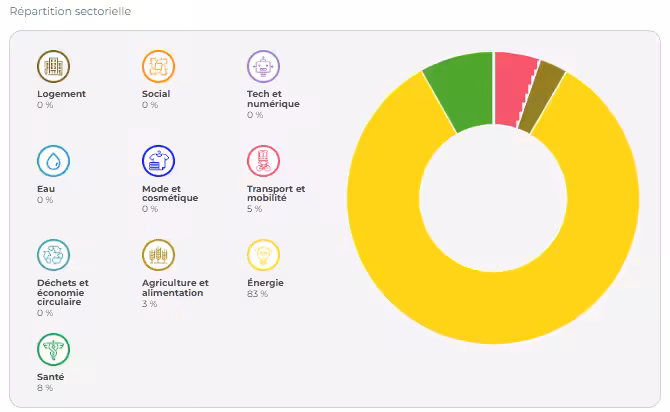Select the Agriculture et alimentation icon
The image size is (670, 412).
pyautogui.click(x=158, y=255)
